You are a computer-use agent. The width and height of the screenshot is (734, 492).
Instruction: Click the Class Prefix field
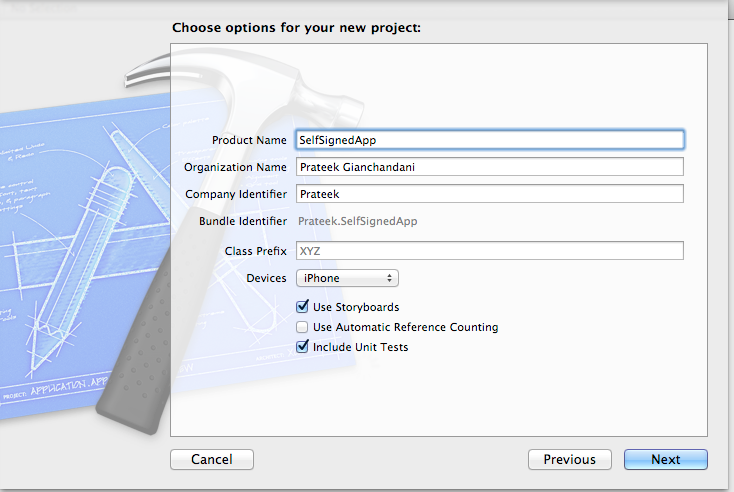pyautogui.click(x=489, y=251)
